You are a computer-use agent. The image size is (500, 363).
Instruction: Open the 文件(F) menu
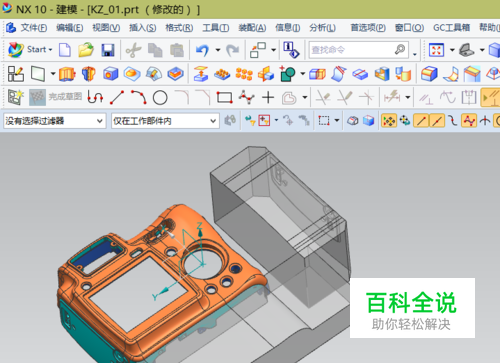point(34,28)
